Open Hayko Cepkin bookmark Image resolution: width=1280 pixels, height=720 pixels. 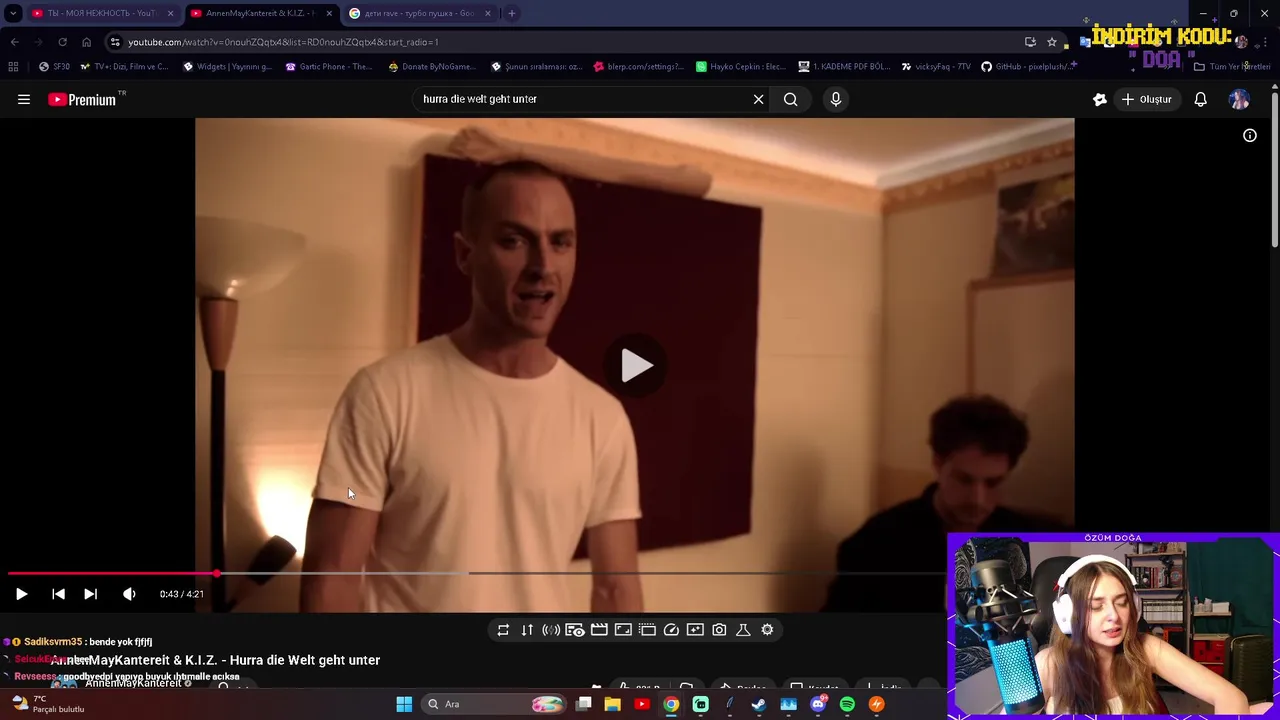click(741, 67)
